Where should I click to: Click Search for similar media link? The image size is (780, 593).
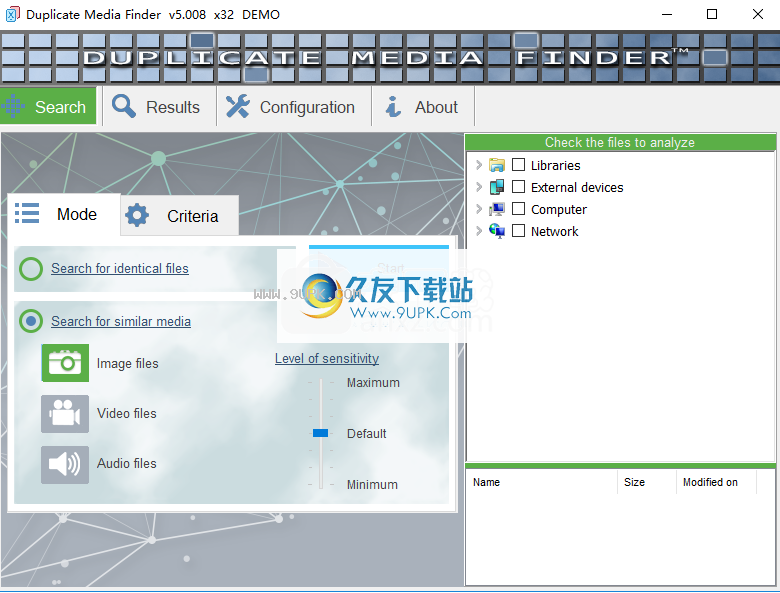pos(121,321)
